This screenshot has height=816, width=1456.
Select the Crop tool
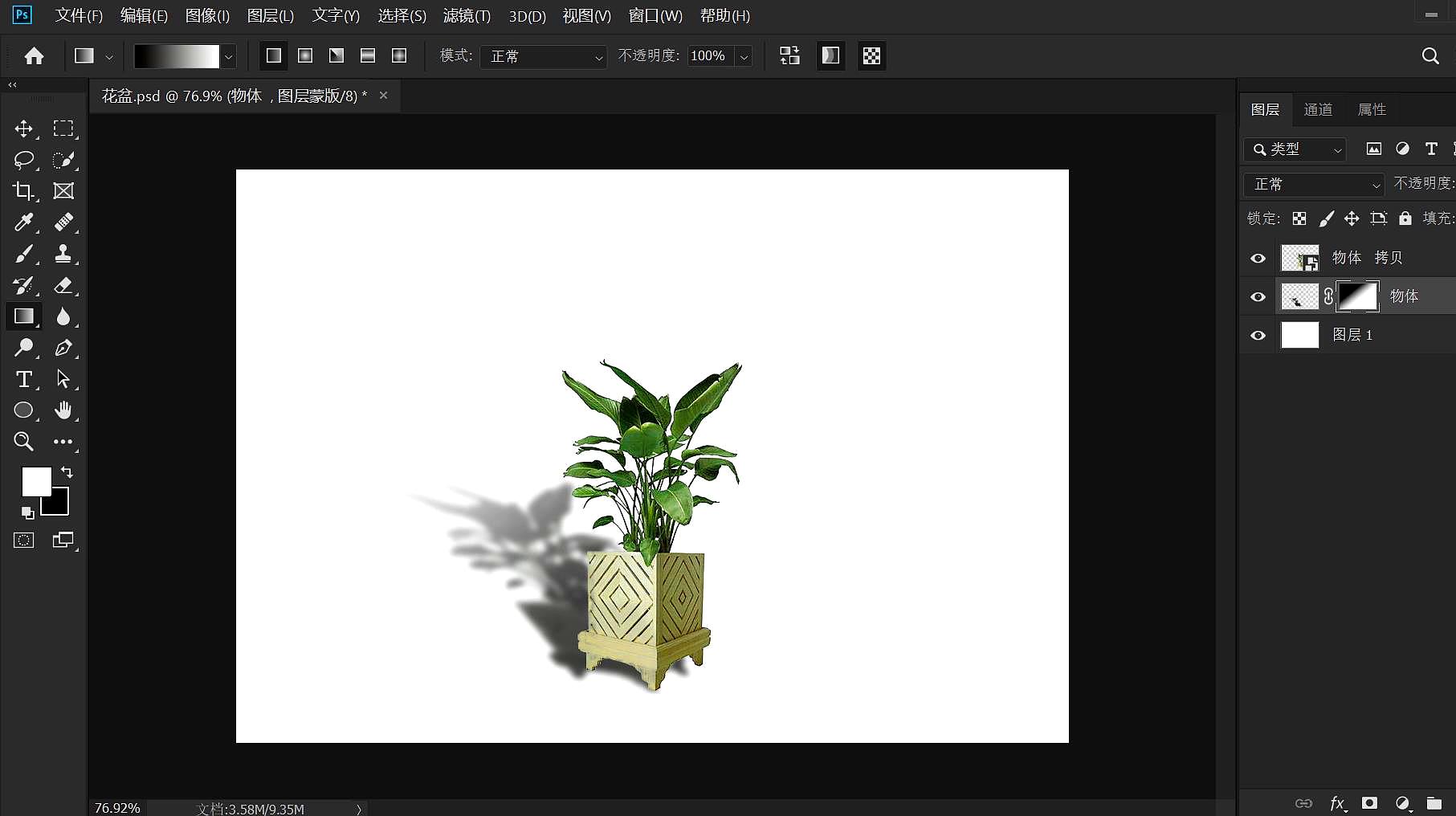point(24,191)
